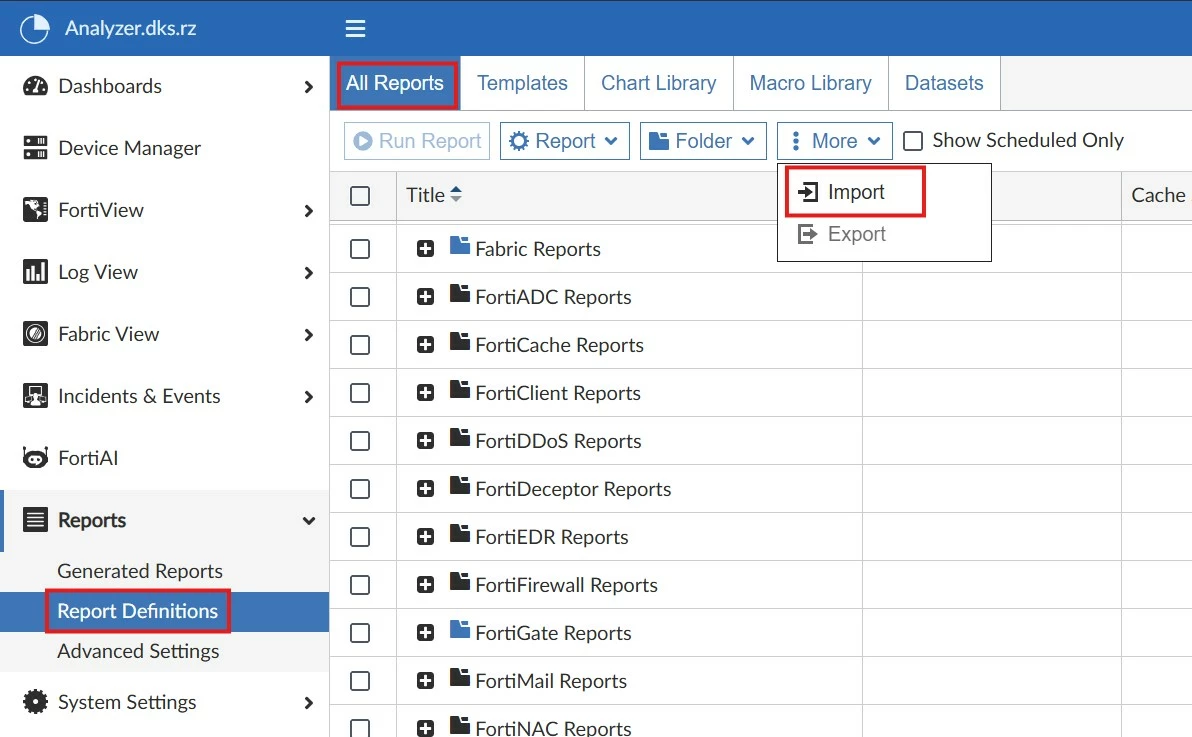The image size is (1192, 737).
Task: Click the FortiAI robot icon
Action: click(35, 458)
